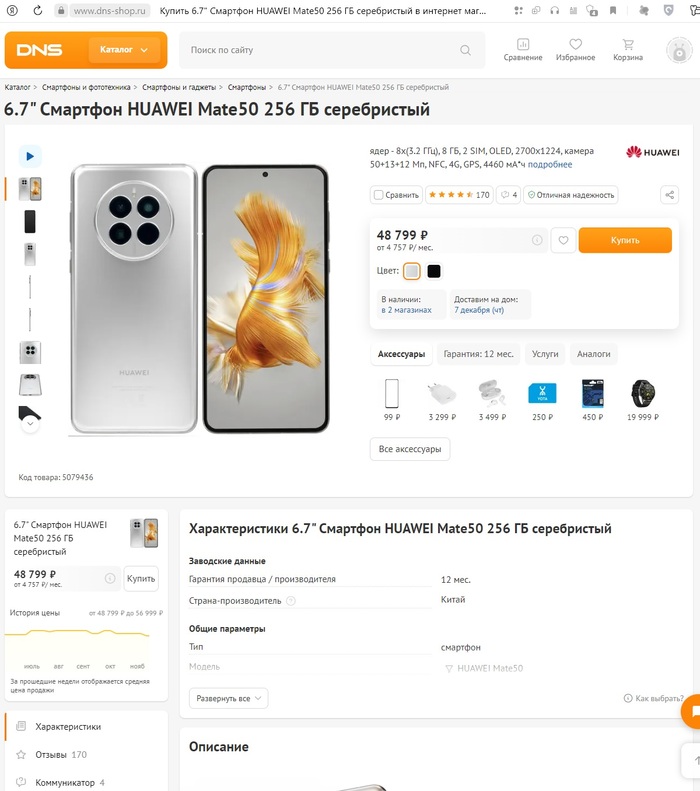The height and width of the screenshot is (791, 700).
Task: Switch to the Гарантия: 12 мес. tab
Action: pyautogui.click(x=478, y=354)
